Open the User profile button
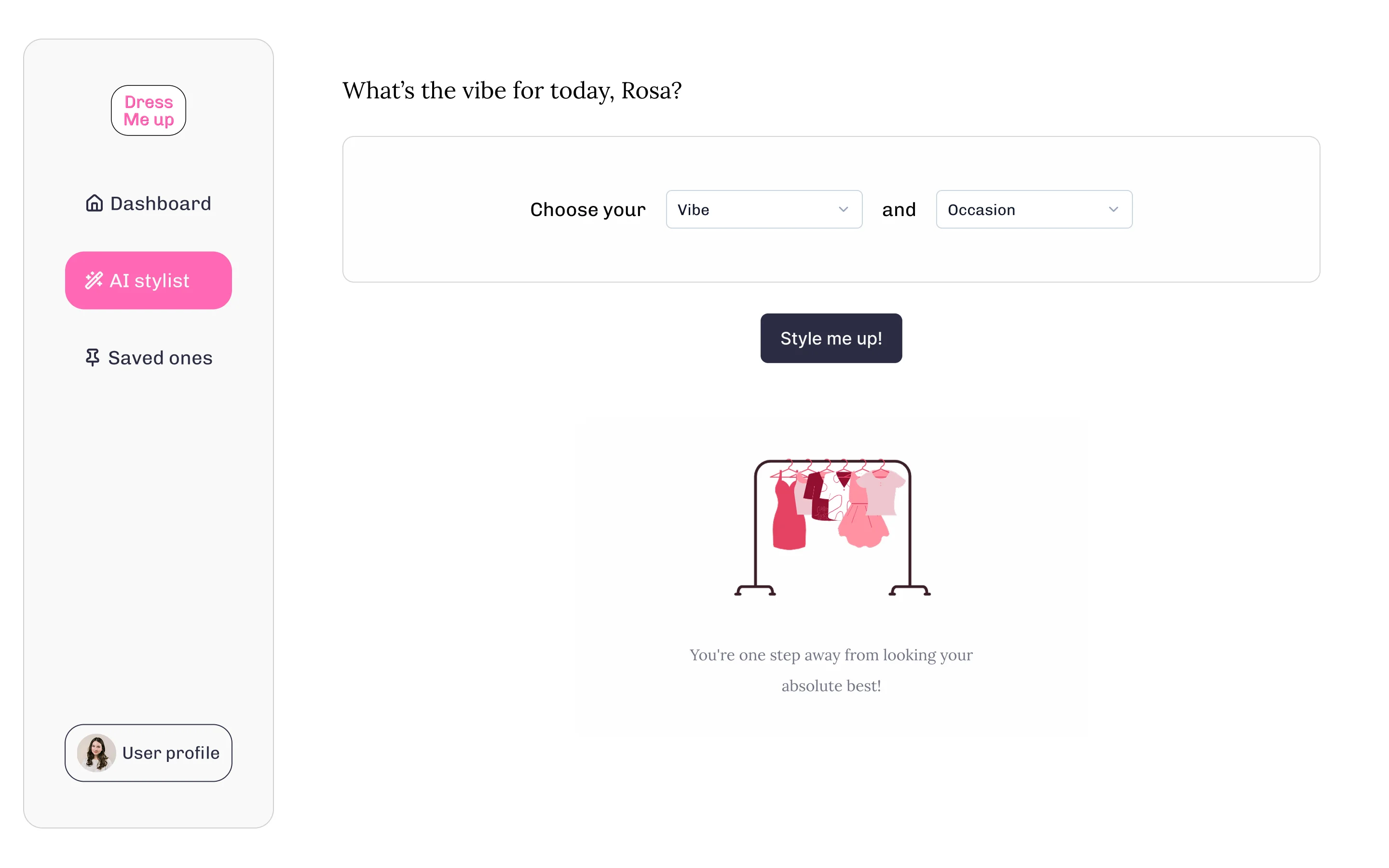The image size is (1389, 868). [x=149, y=753]
